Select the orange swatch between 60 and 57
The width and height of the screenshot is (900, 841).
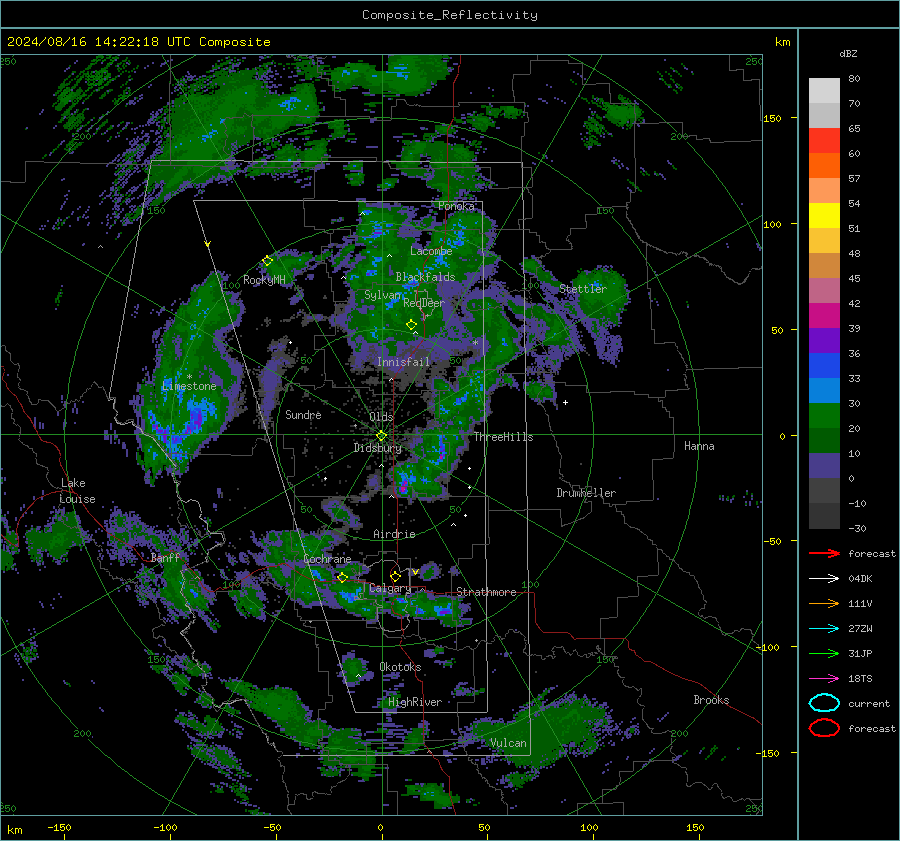824,165
